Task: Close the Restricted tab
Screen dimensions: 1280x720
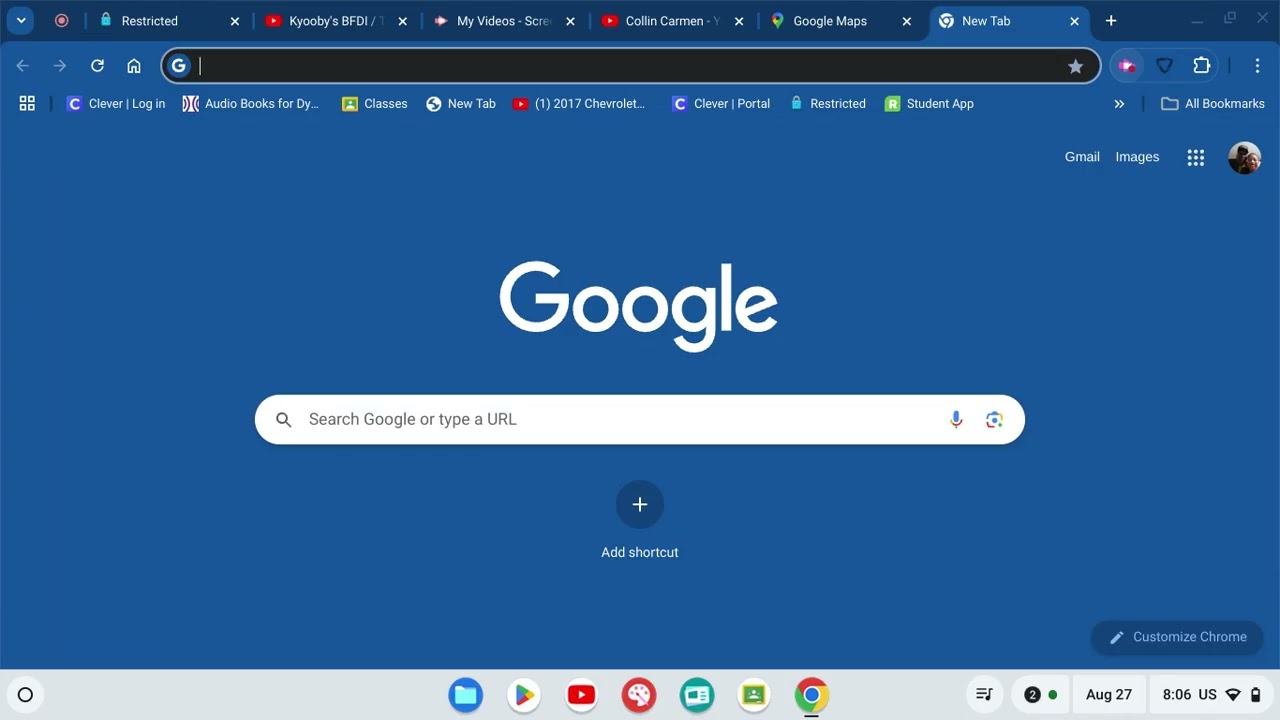Action: click(x=235, y=21)
